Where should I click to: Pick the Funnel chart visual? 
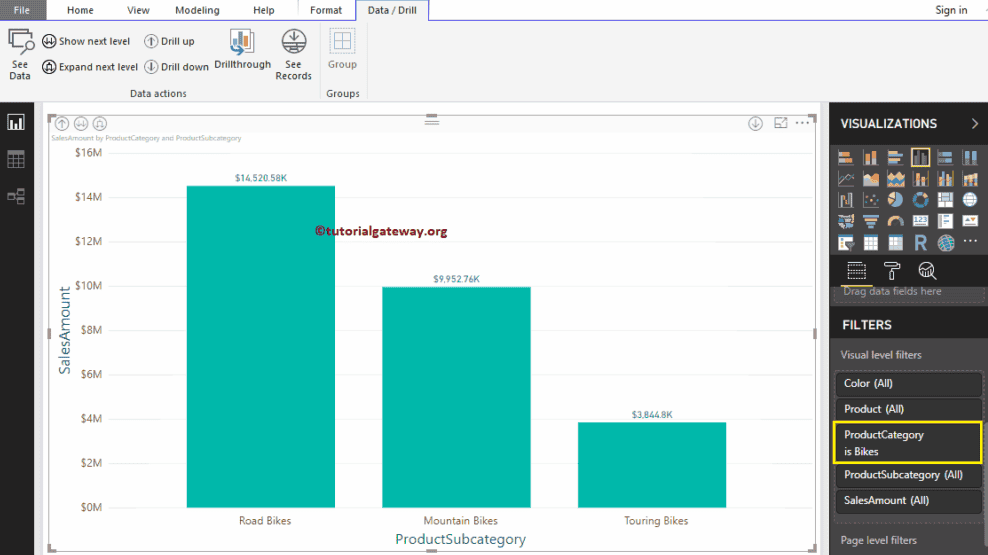[870, 221]
